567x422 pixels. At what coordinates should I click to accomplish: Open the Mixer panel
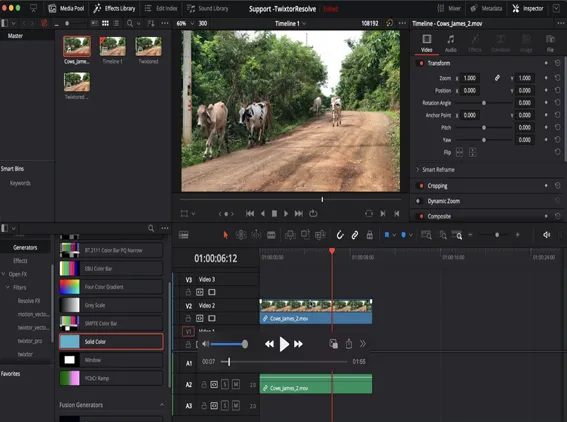[x=449, y=8]
